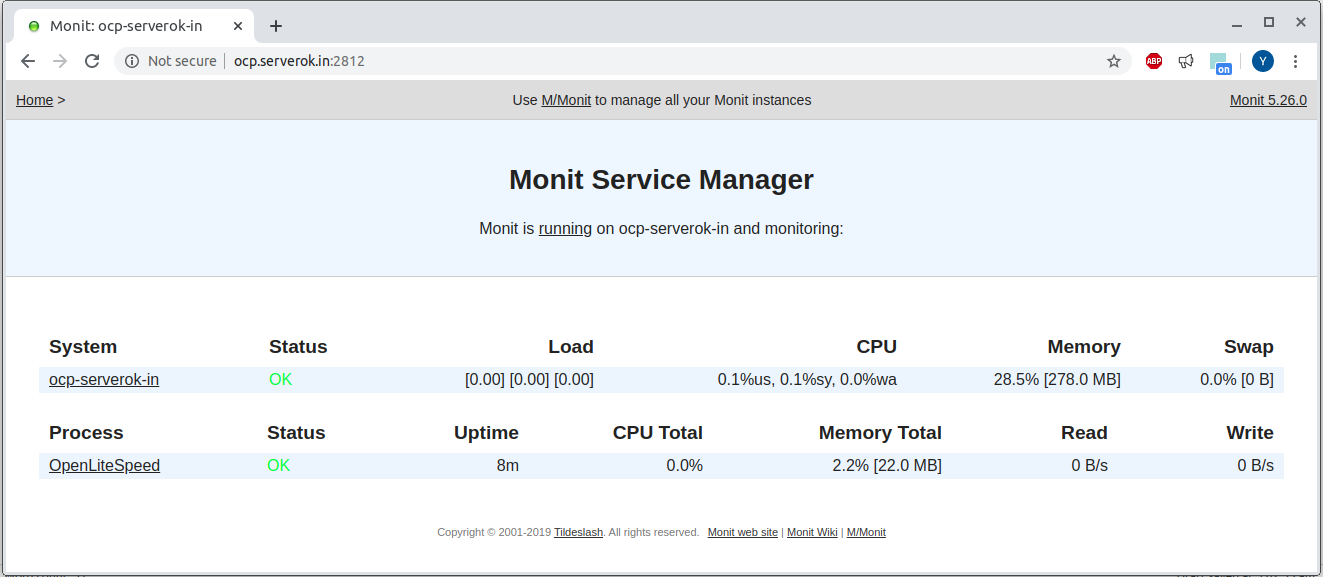Open the 'on' extension icon
The image size is (1323, 577).
[1221, 62]
